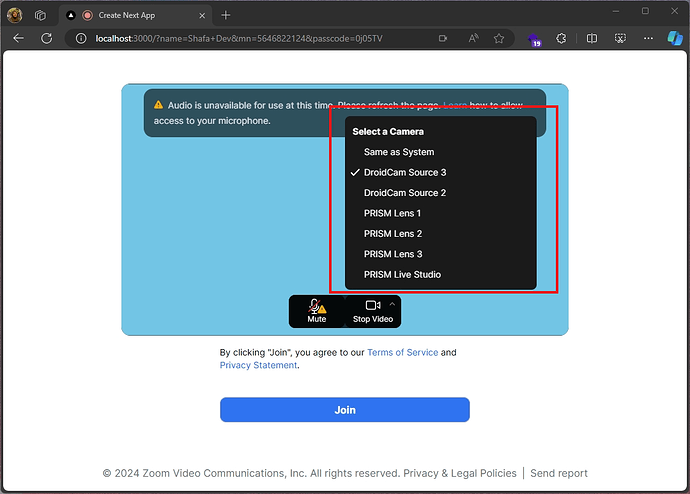The image size is (690, 494).
Task: Minimize the browser window
Action: (616, 11)
